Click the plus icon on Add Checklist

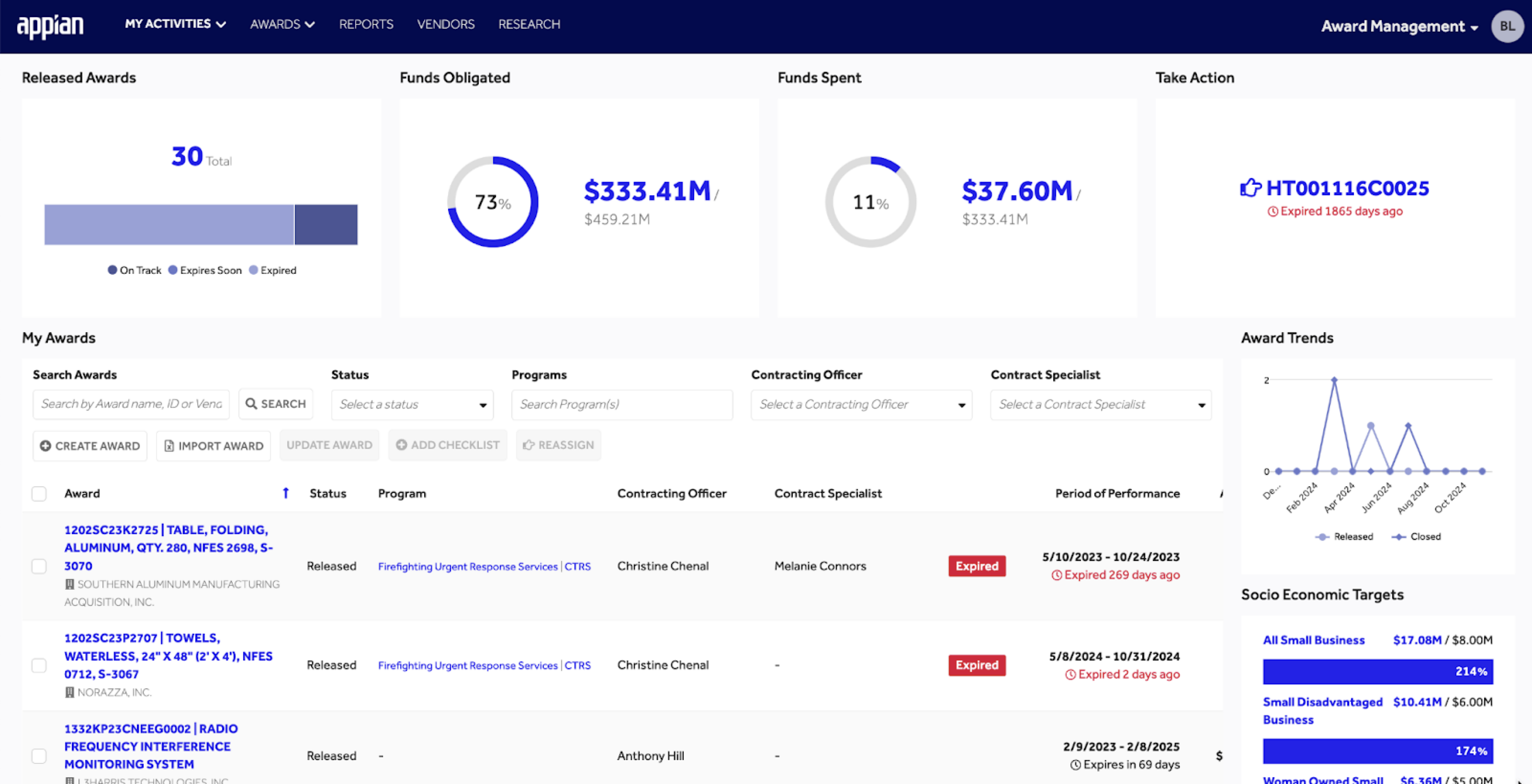(402, 445)
